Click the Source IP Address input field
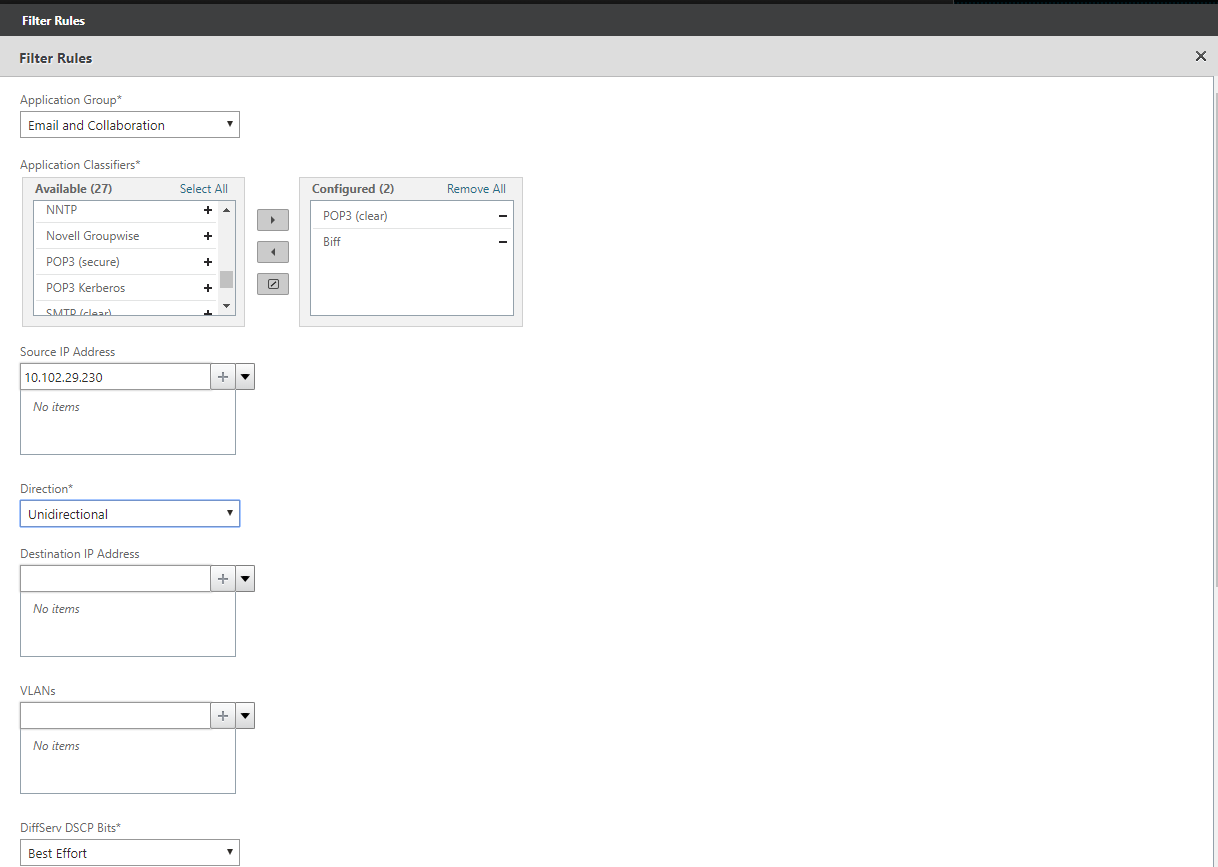 click(115, 377)
